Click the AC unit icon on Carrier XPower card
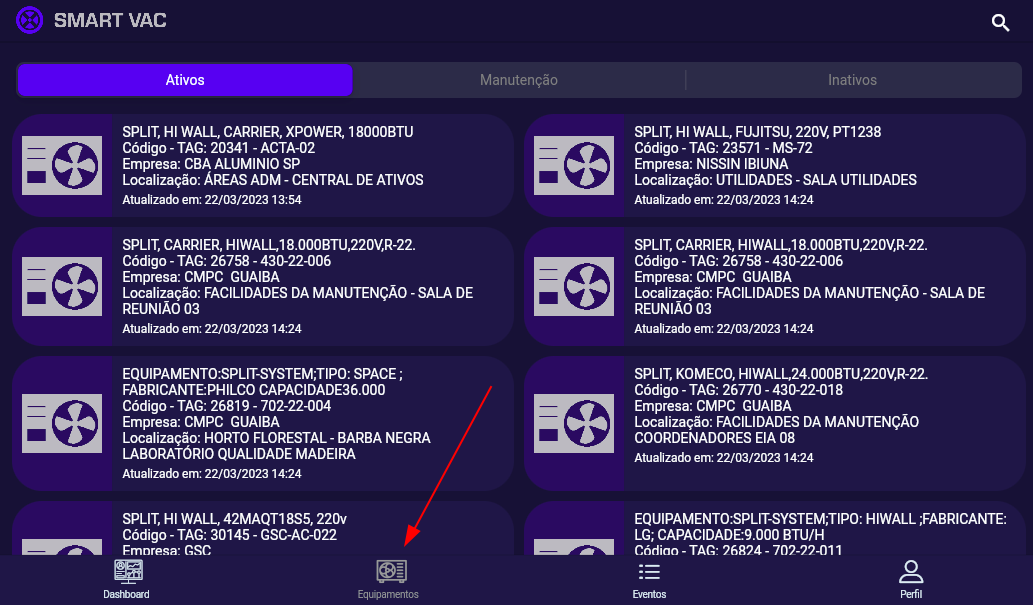The width and height of the screenshot is (1033, 605). click(62, 165)
